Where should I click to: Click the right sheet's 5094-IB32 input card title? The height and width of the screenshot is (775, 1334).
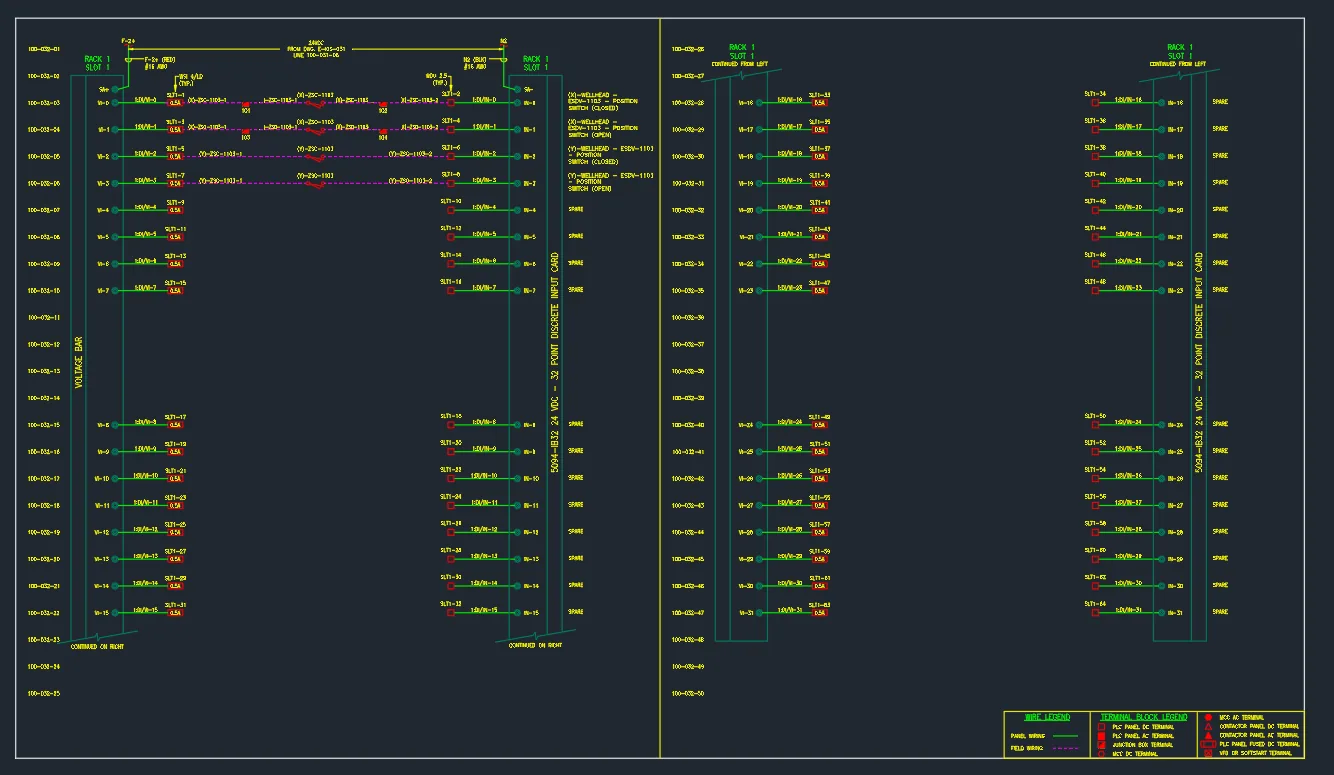1198,362
